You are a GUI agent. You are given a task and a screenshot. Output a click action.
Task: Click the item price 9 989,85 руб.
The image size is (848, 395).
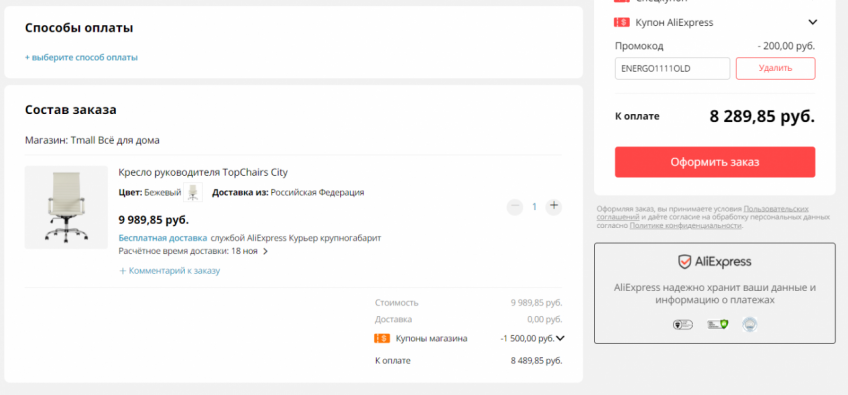tap(154, 220)
